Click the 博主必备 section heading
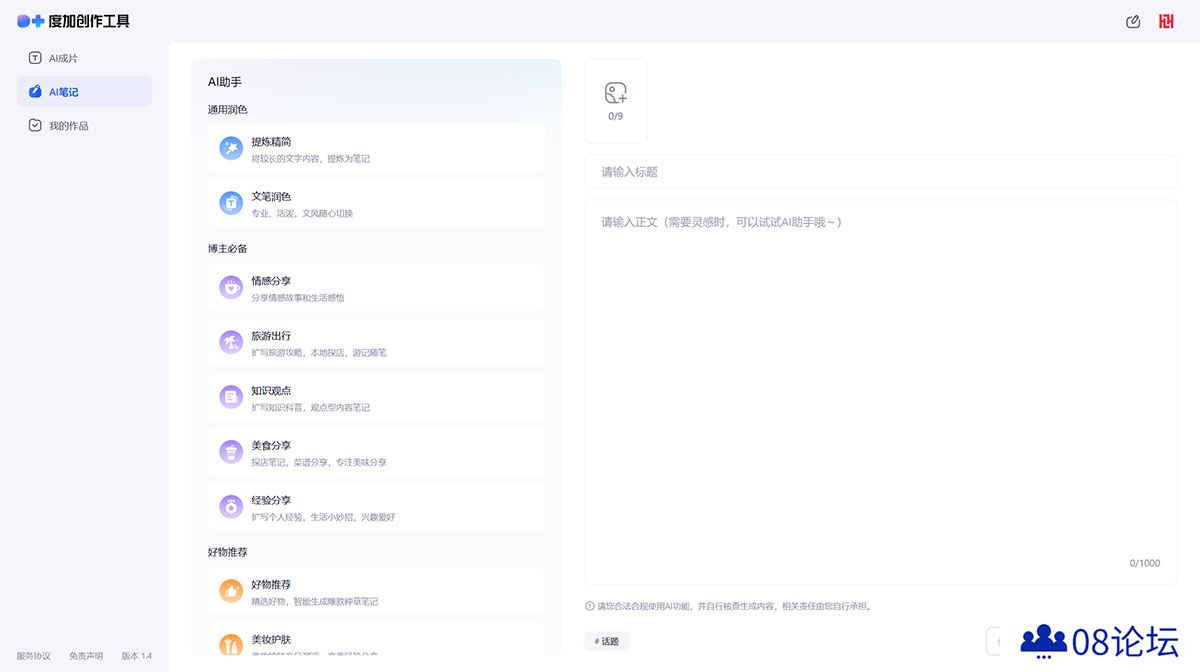The width and height of the screenshot is (1200, 672). [x=228, y=248]
